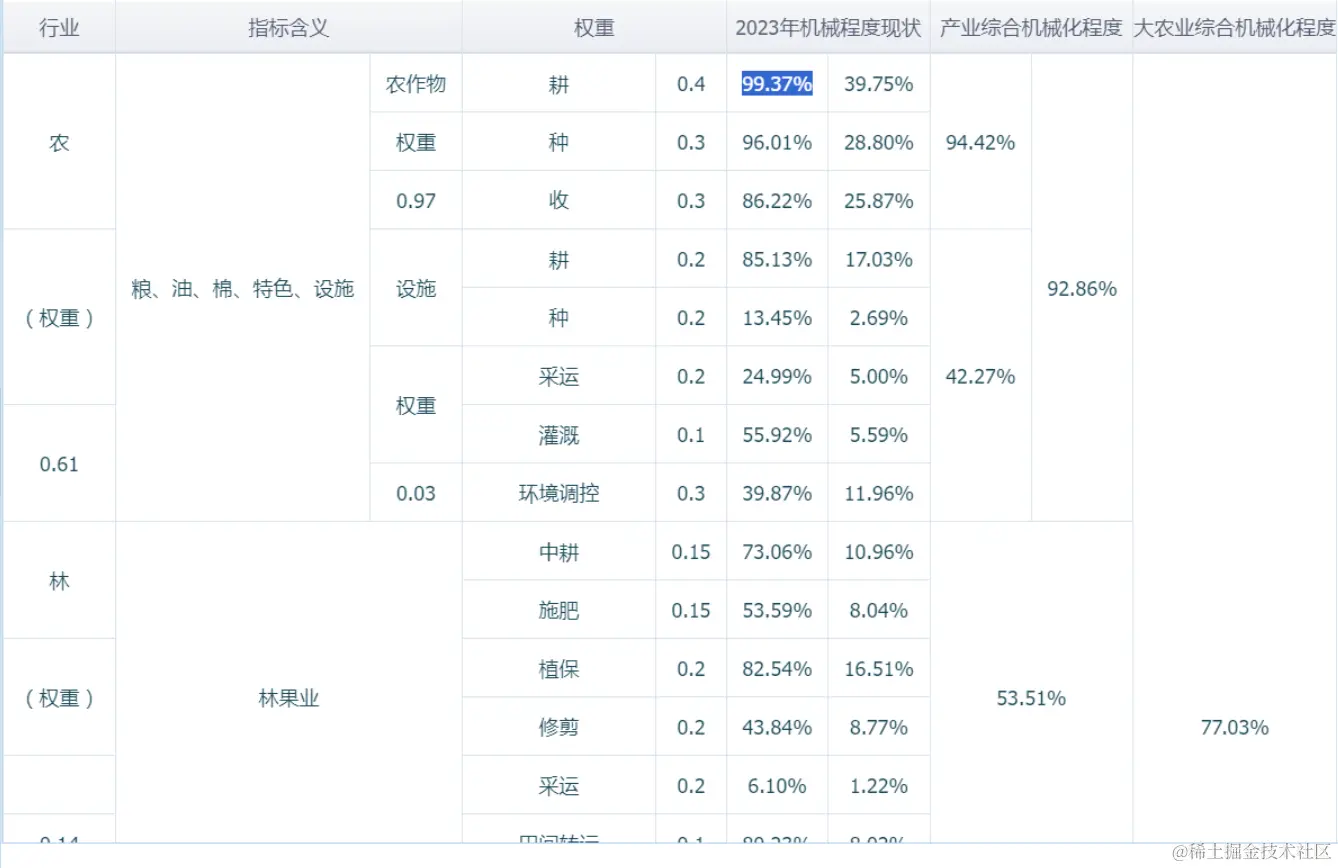This screenshot has width=1338, height=868.
Task: Click the 大农业综合机械化程度 header
Action: (1235, 27)
